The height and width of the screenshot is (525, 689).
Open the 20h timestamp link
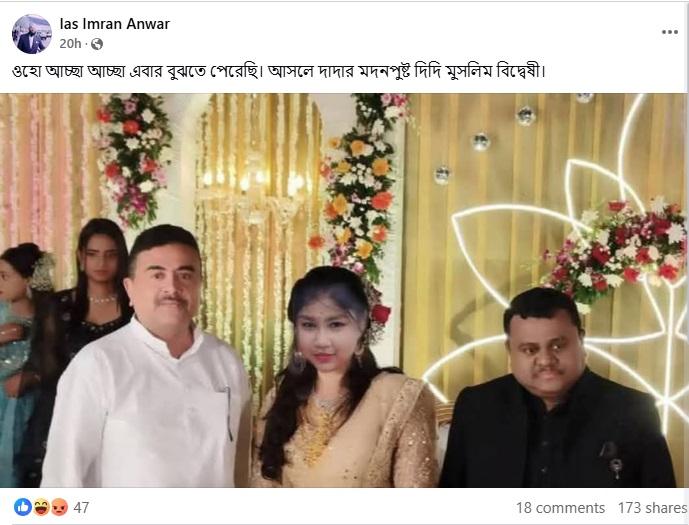click(70, 43)
